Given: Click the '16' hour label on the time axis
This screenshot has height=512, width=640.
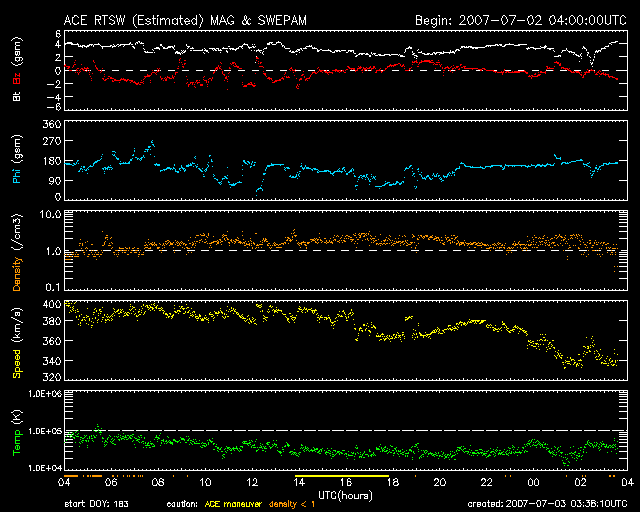Looking at the screenshot, I should point(346,483).
